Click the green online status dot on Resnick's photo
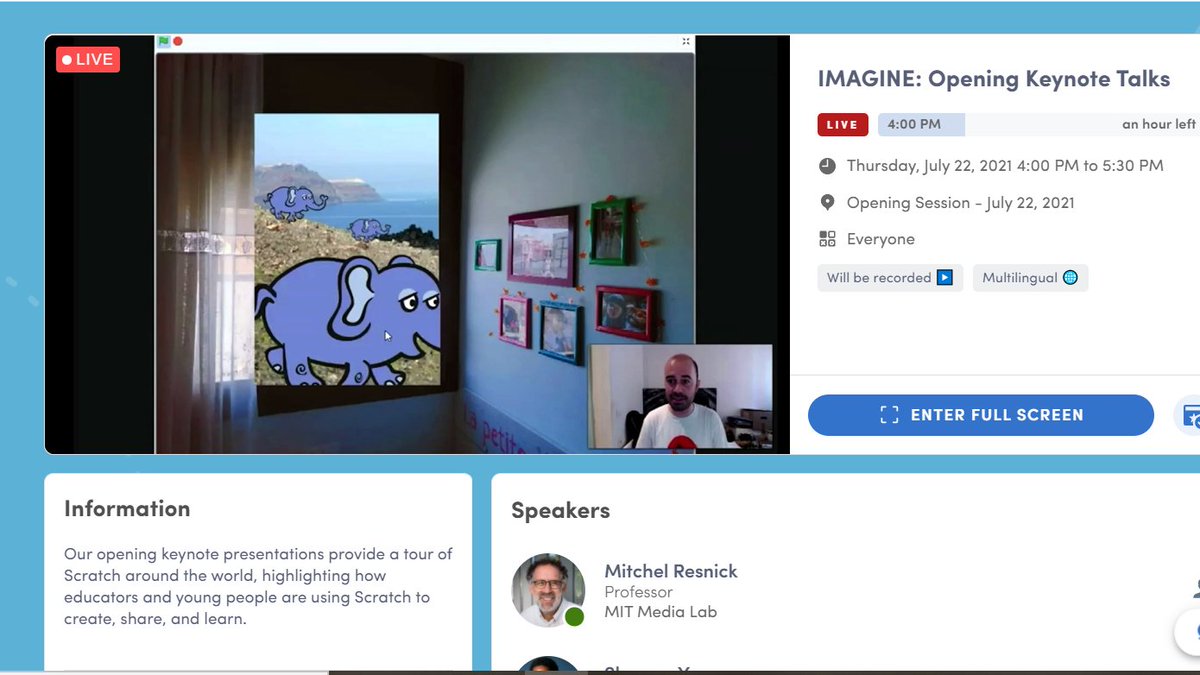The image size is (1200, 675). 574,617
